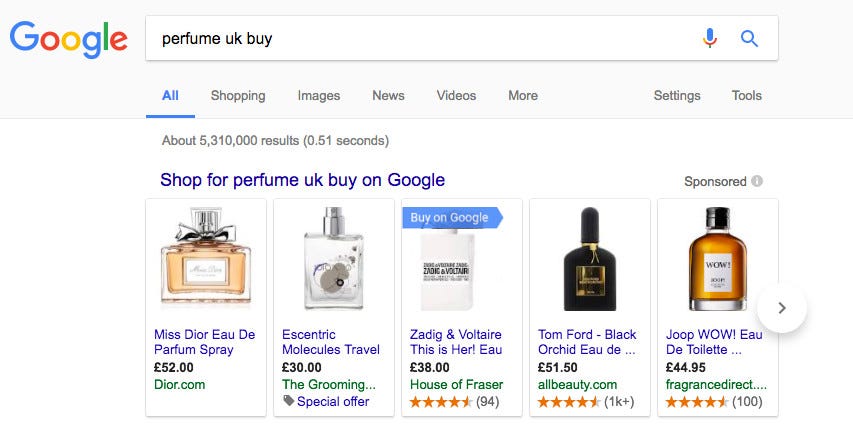Open the Settings menu
The height and width of the screenshot is (434, 853).
677,96
